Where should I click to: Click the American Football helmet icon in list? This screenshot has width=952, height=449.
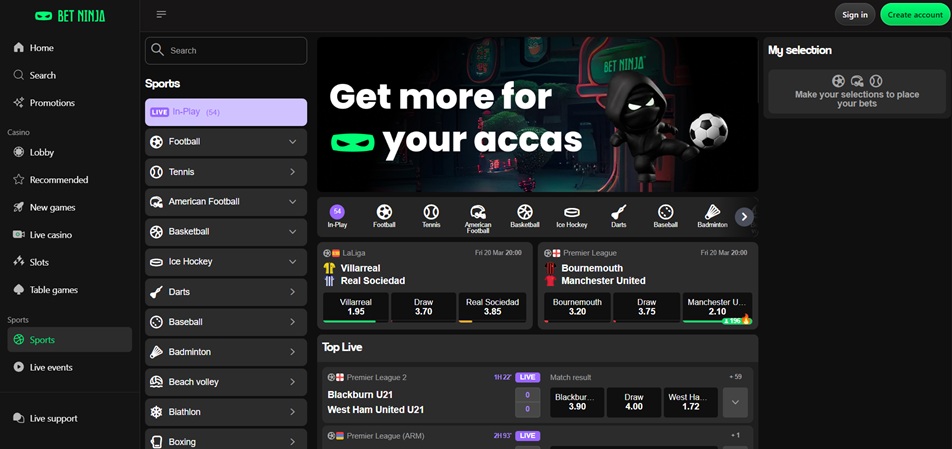157,201
